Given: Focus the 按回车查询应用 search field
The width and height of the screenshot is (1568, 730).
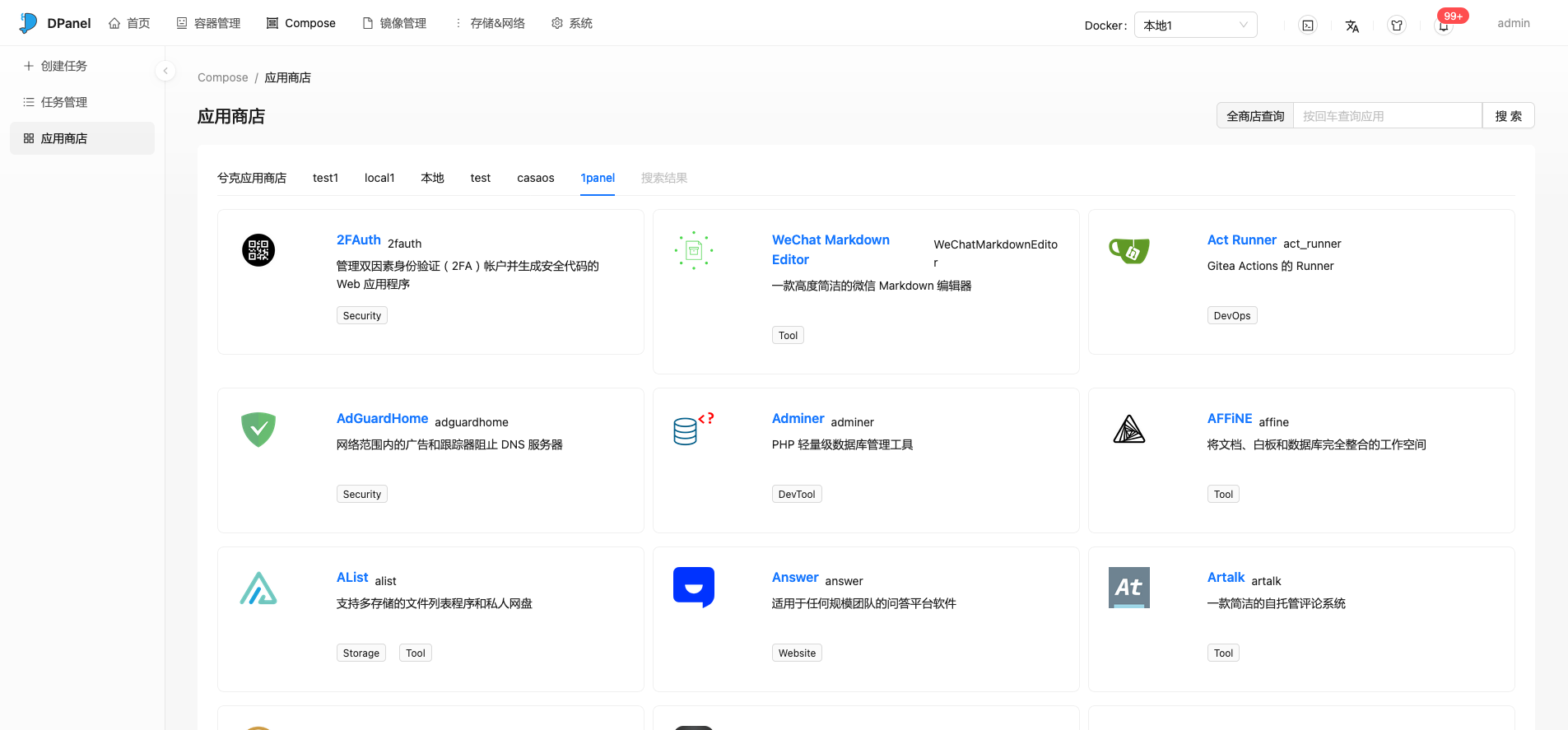Looking at the screenshot, I should (x=1388, y=116).
